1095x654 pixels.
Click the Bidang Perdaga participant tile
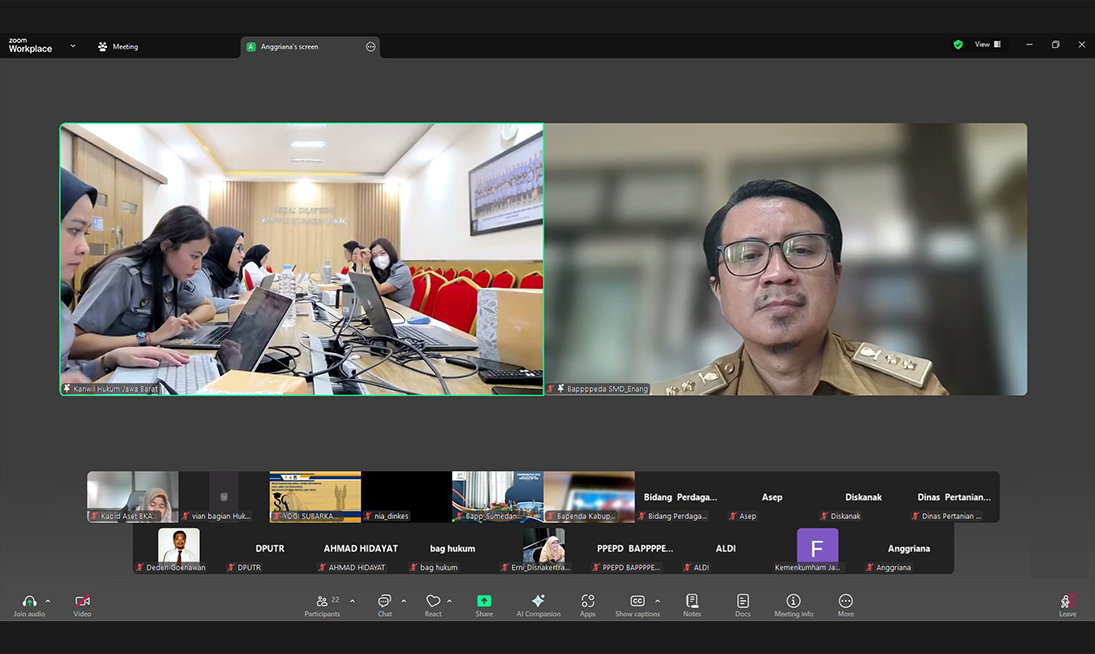pyautogui.click(x=680, y=497)
